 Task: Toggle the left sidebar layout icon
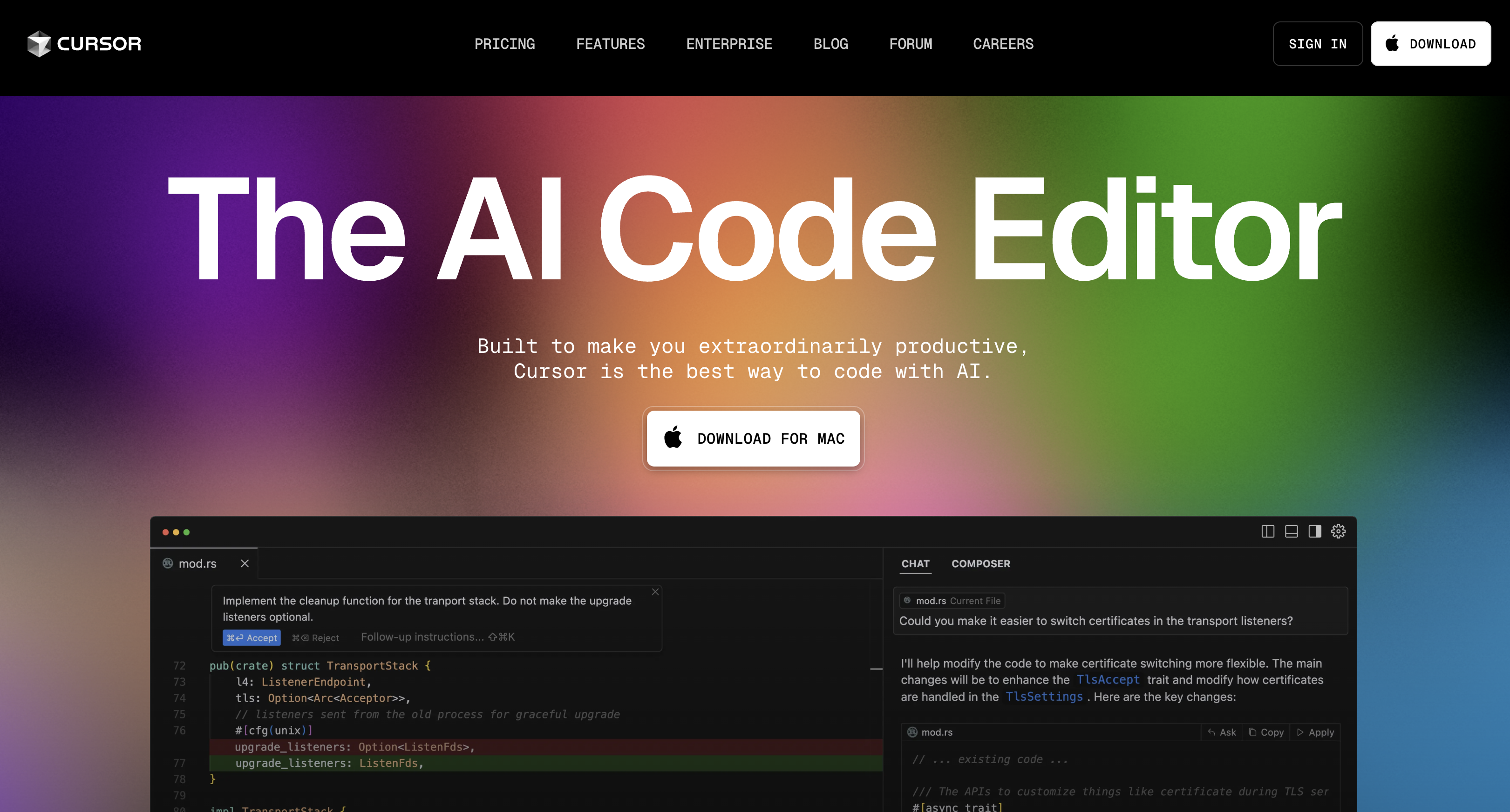(x=1267, y=531)
